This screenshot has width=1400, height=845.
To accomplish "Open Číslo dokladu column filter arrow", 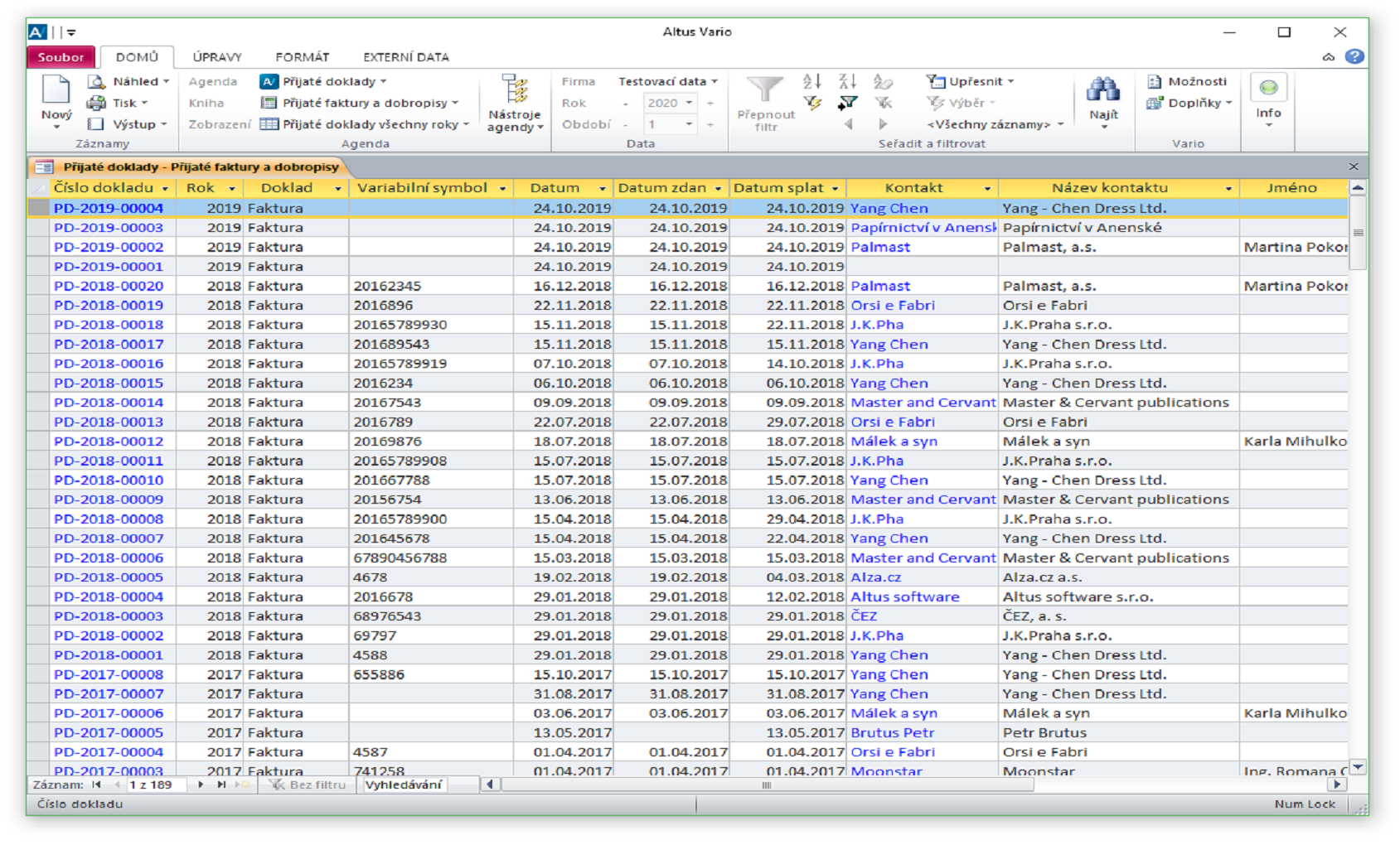I will point(165,189).
